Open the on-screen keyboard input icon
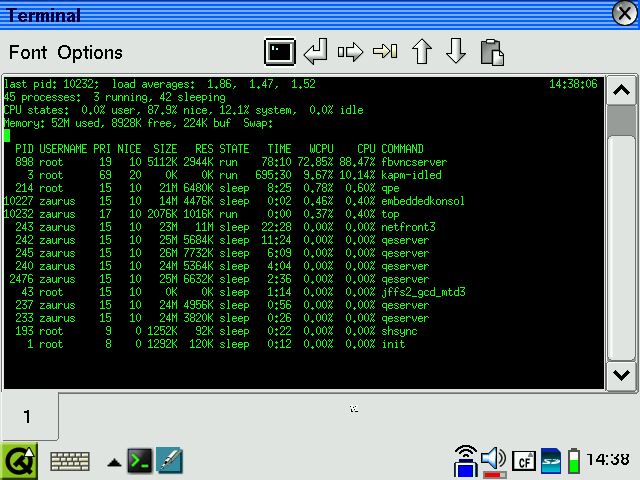This screenshot has height=480, width=640. (x=70, y=462)
